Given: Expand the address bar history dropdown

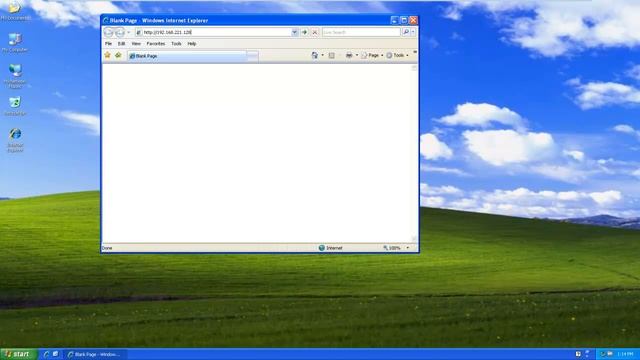Looking at the screenshot, I should (x=295, y=32).
